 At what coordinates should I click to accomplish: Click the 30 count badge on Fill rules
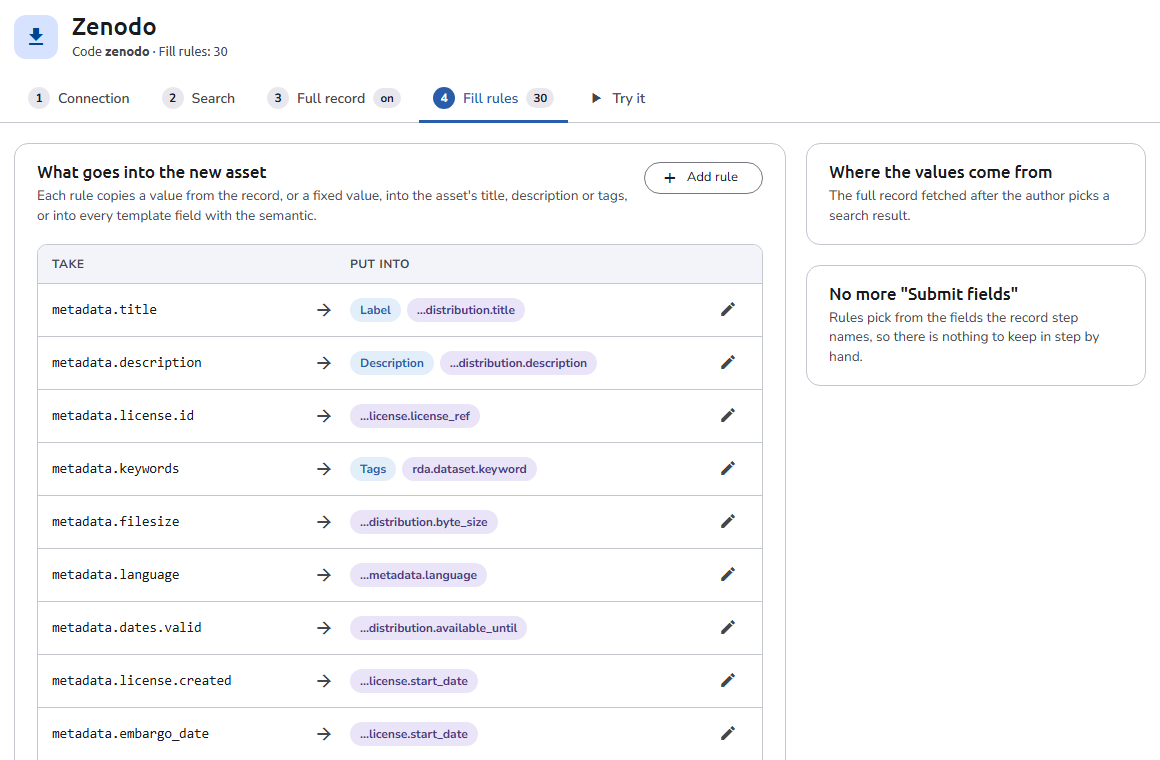coord(540,98)
